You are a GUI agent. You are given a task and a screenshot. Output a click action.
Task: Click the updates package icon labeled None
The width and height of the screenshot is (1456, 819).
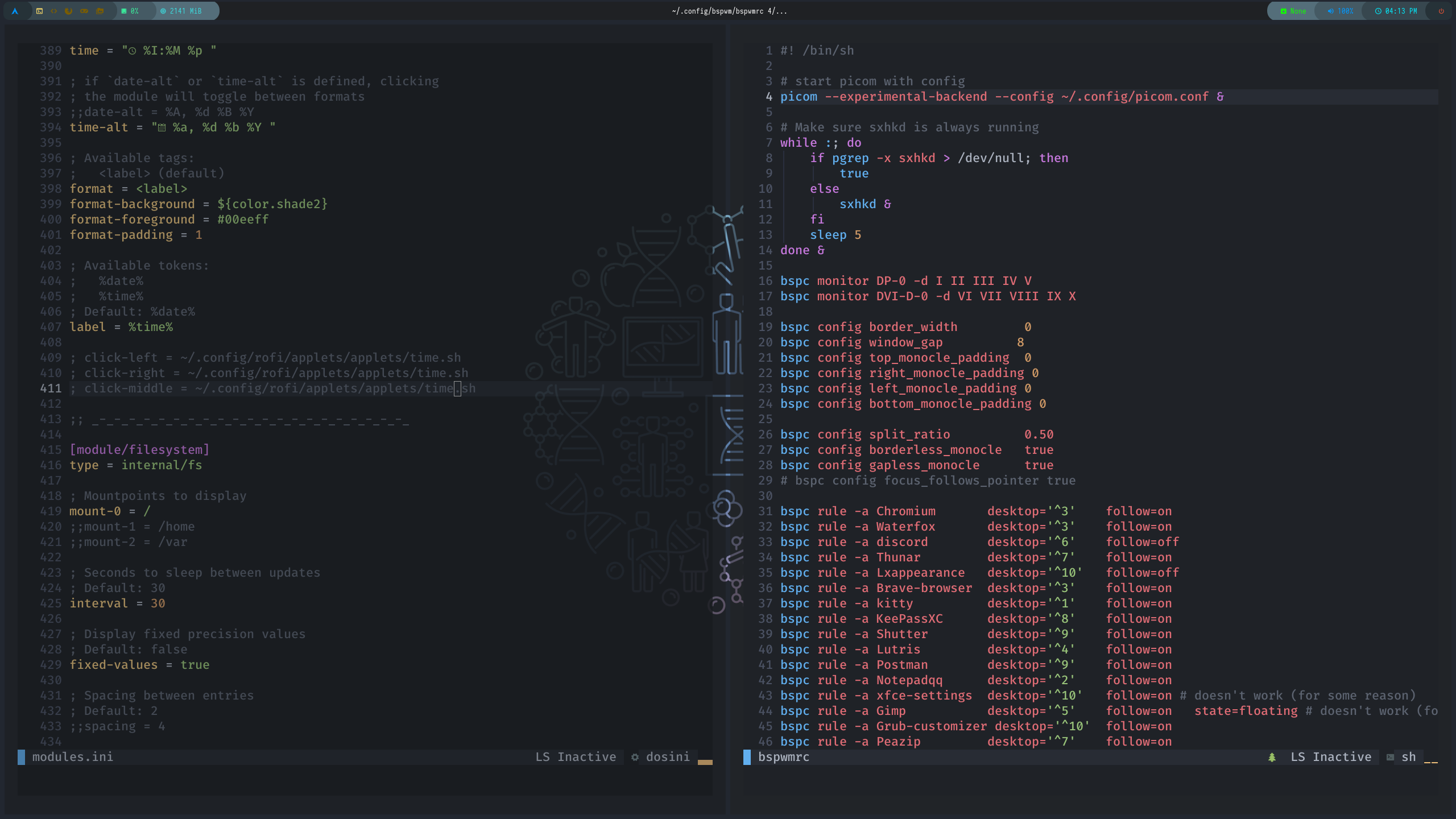click(x=1293, y=11)
